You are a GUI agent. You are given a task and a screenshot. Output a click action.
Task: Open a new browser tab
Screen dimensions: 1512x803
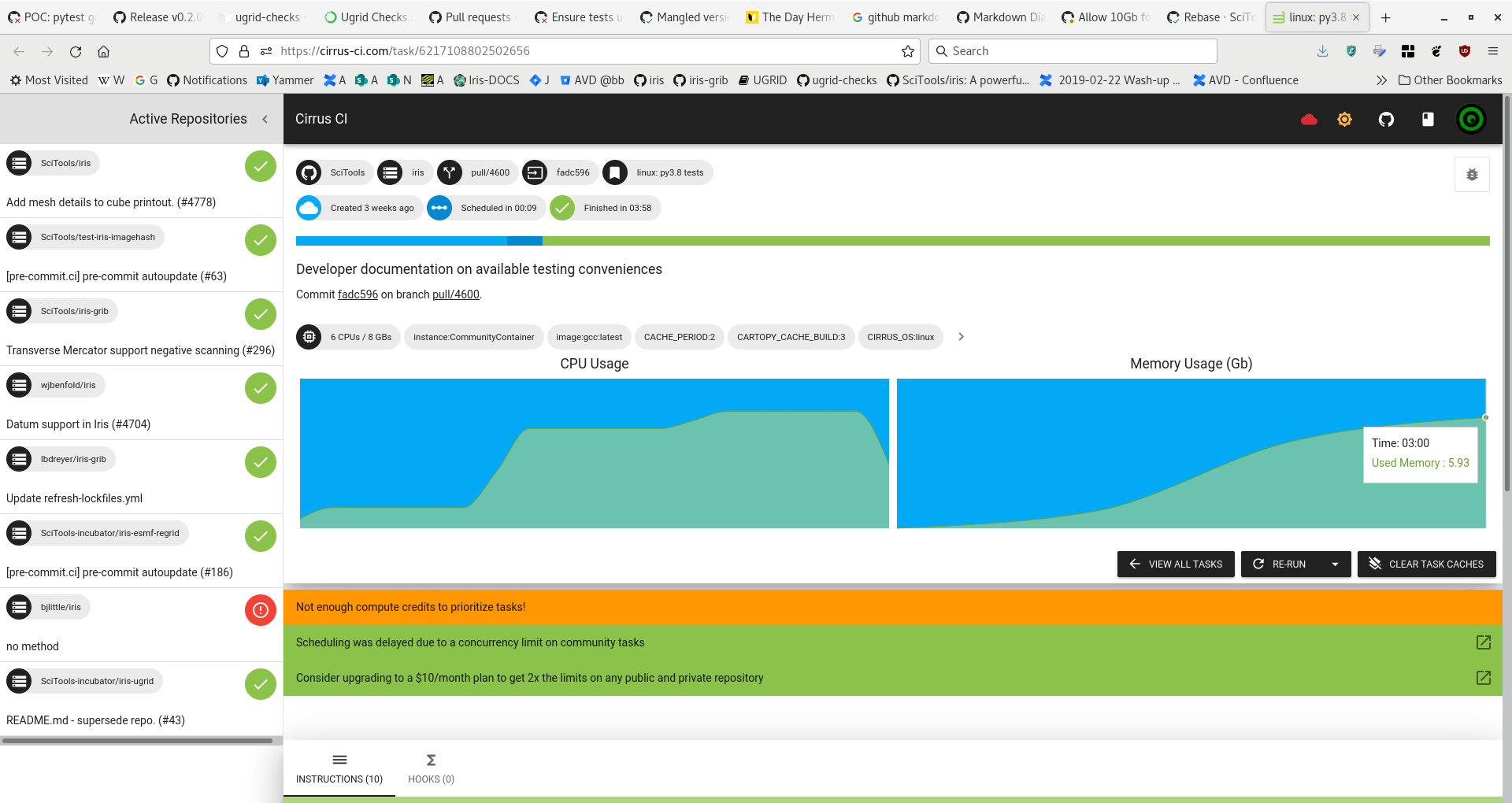[x=1386, y=17]
